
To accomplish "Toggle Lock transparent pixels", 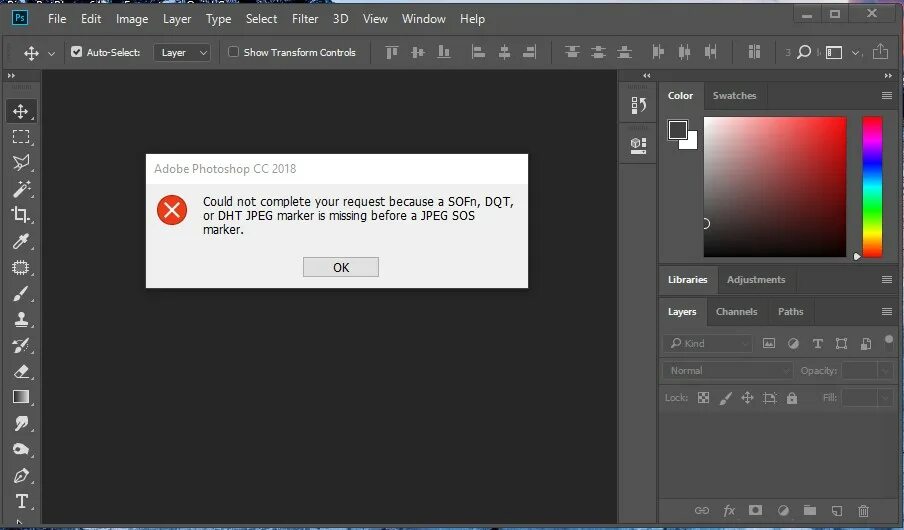I will [x=703, y=397].
